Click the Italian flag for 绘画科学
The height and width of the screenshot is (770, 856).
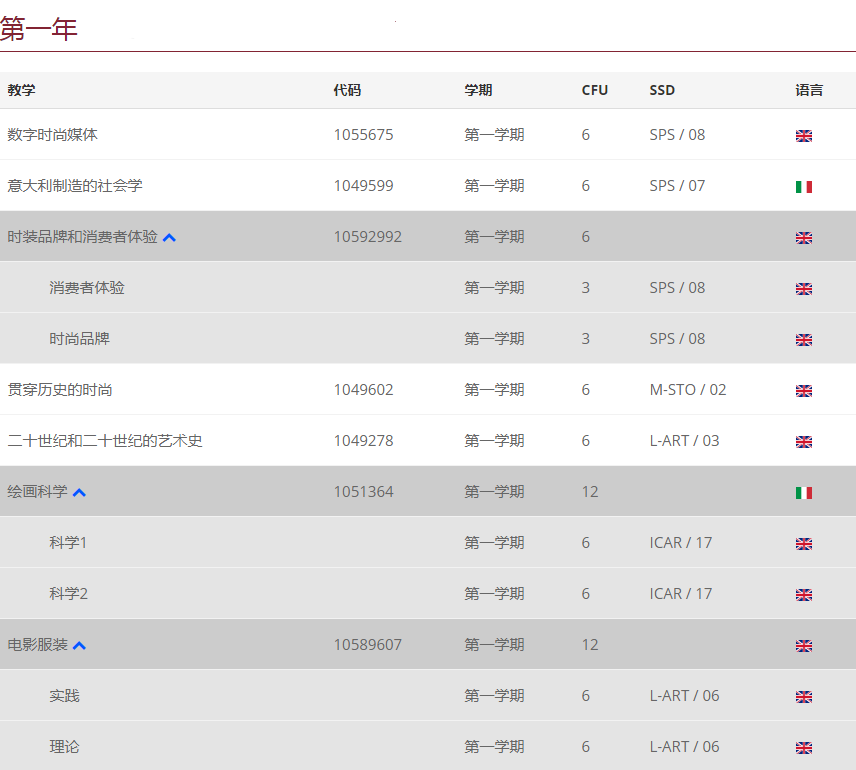tap(804, 493)
